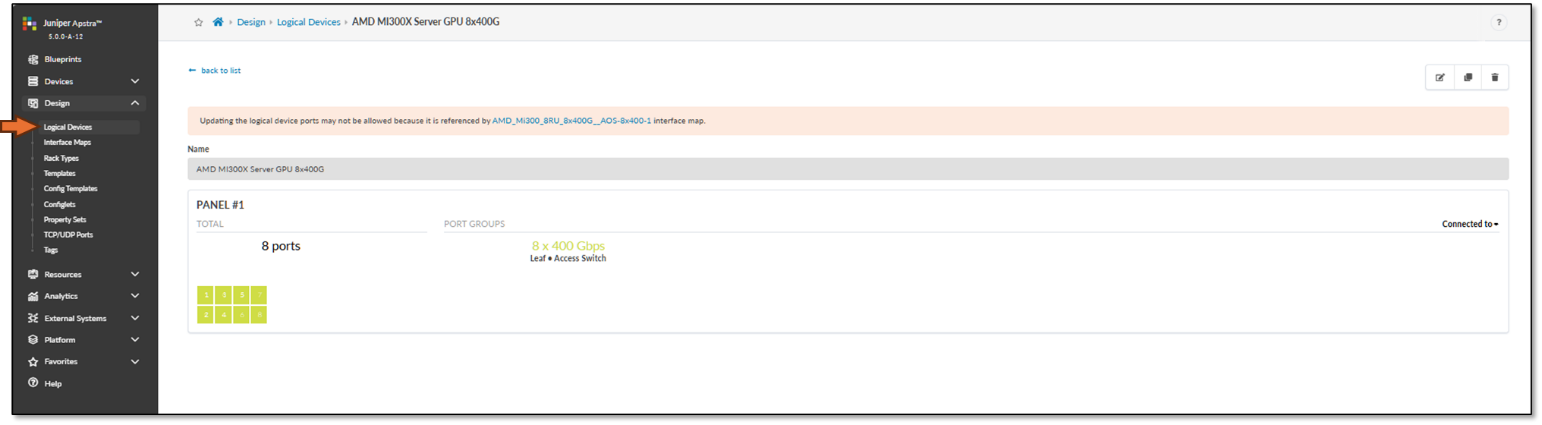Select port 4 square in panel
Screen dimensions: 1542x425
pos(223,314)
